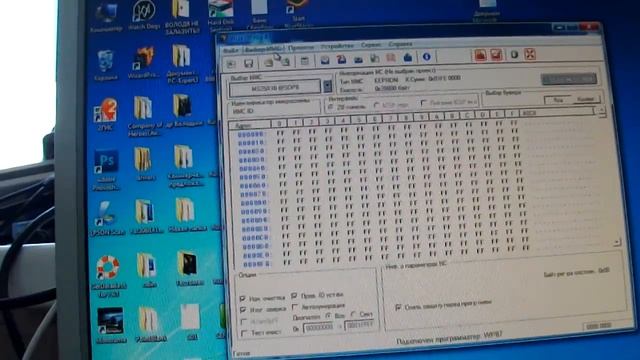Open the Сервис menu
This screenshot has height=360, width=640.
371,44
